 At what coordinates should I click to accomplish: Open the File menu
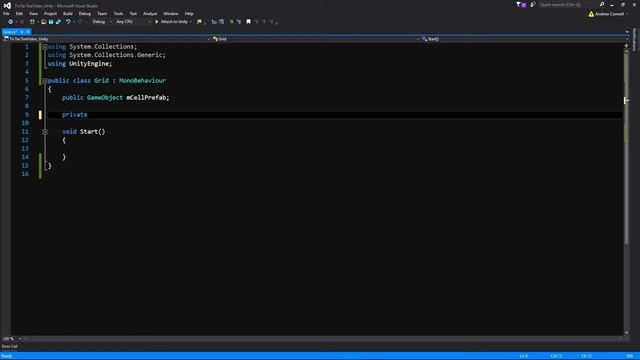6,13
